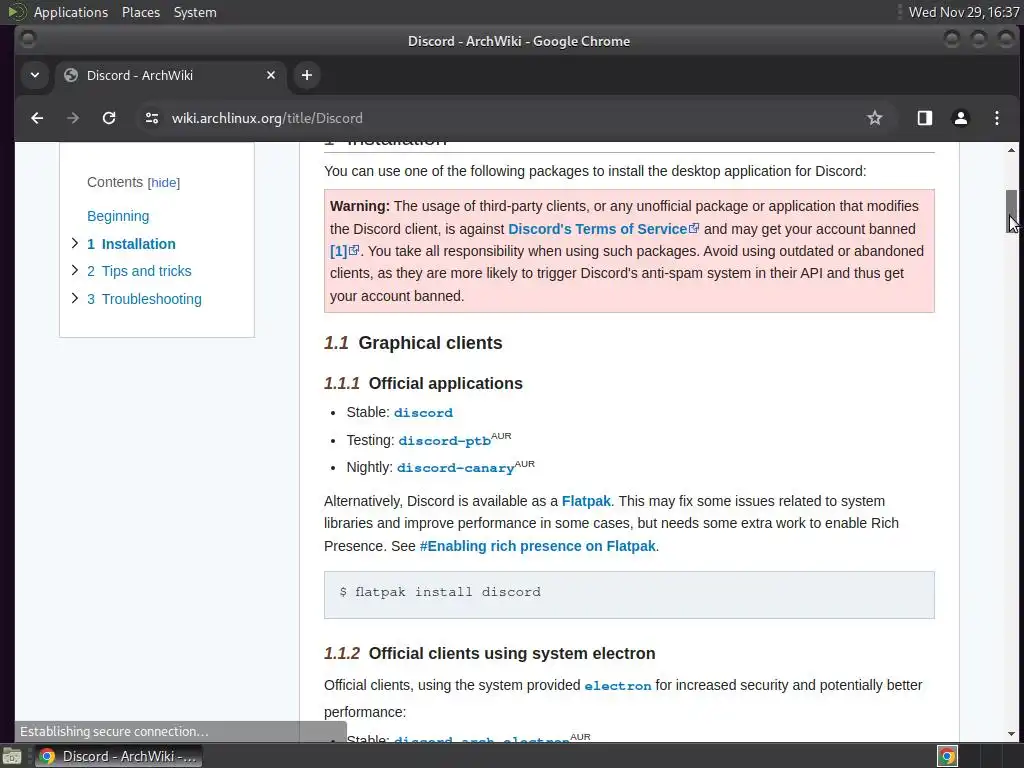Open the stable discord package link
1024x768 pixels.
[x=423, y=413]
